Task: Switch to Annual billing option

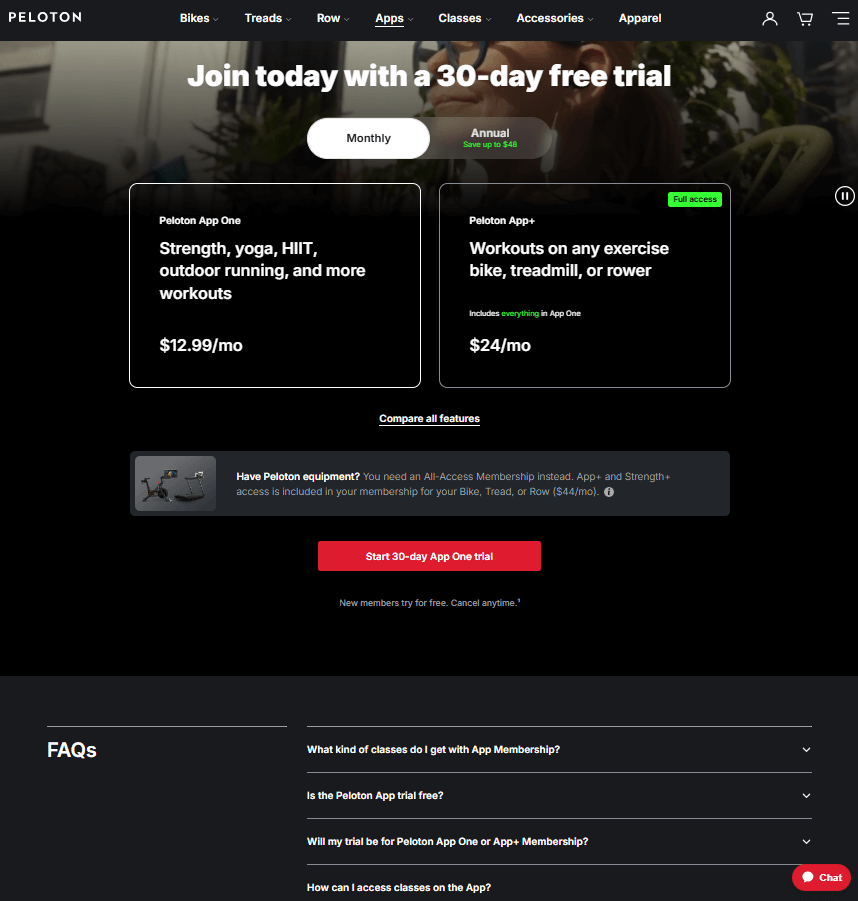Action: (490, 138)
